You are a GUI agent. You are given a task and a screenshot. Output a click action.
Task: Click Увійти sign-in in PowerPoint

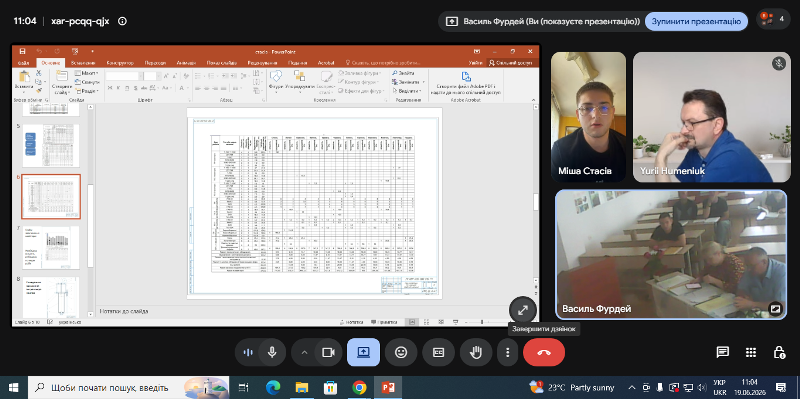coord(475,63)
